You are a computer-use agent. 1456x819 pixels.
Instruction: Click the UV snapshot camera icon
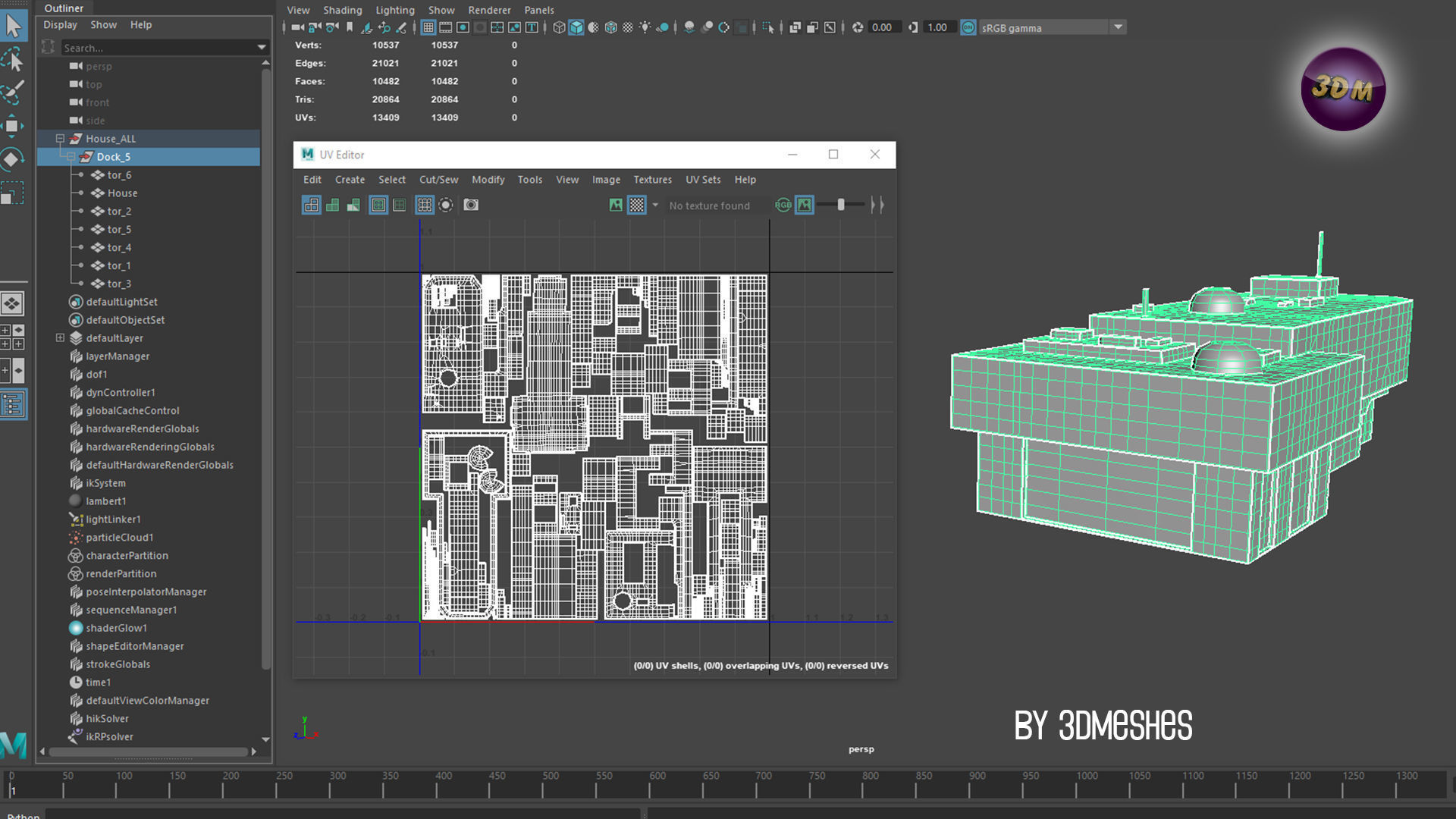point(471,205)
